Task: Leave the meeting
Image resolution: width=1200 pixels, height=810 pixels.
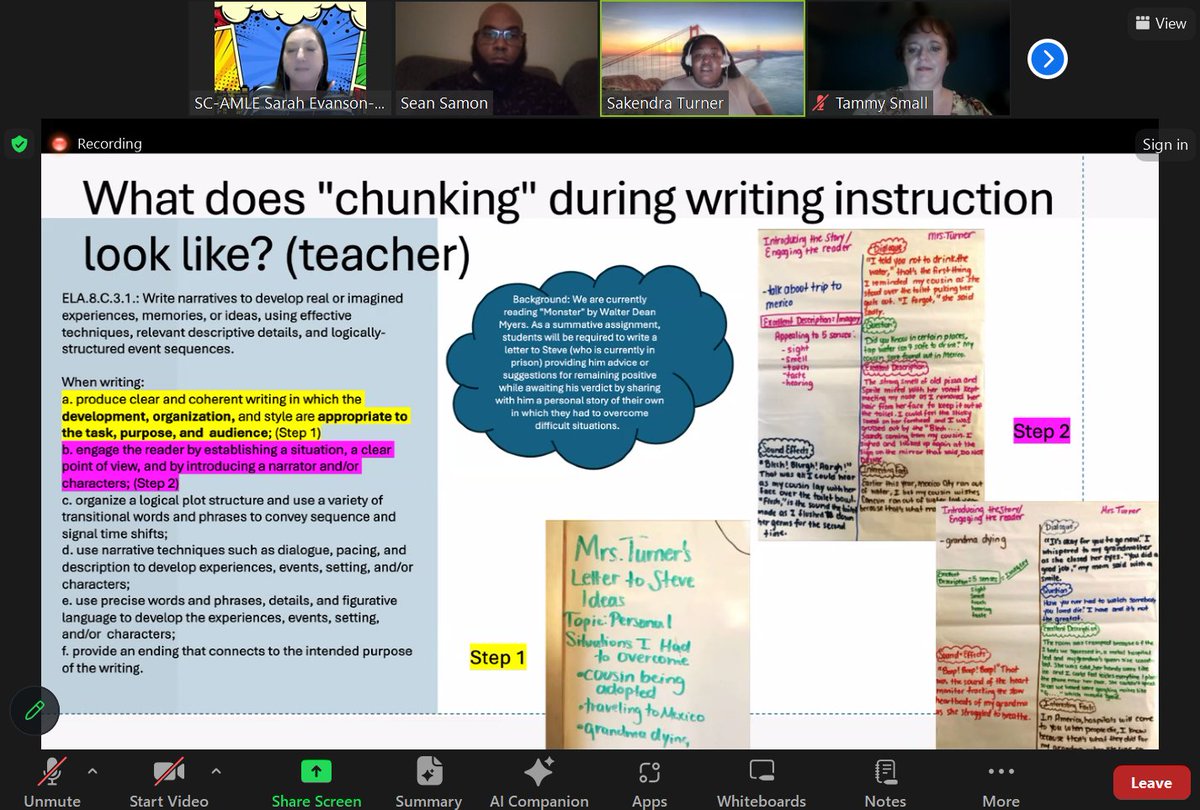Action: tap(1151, 783)
